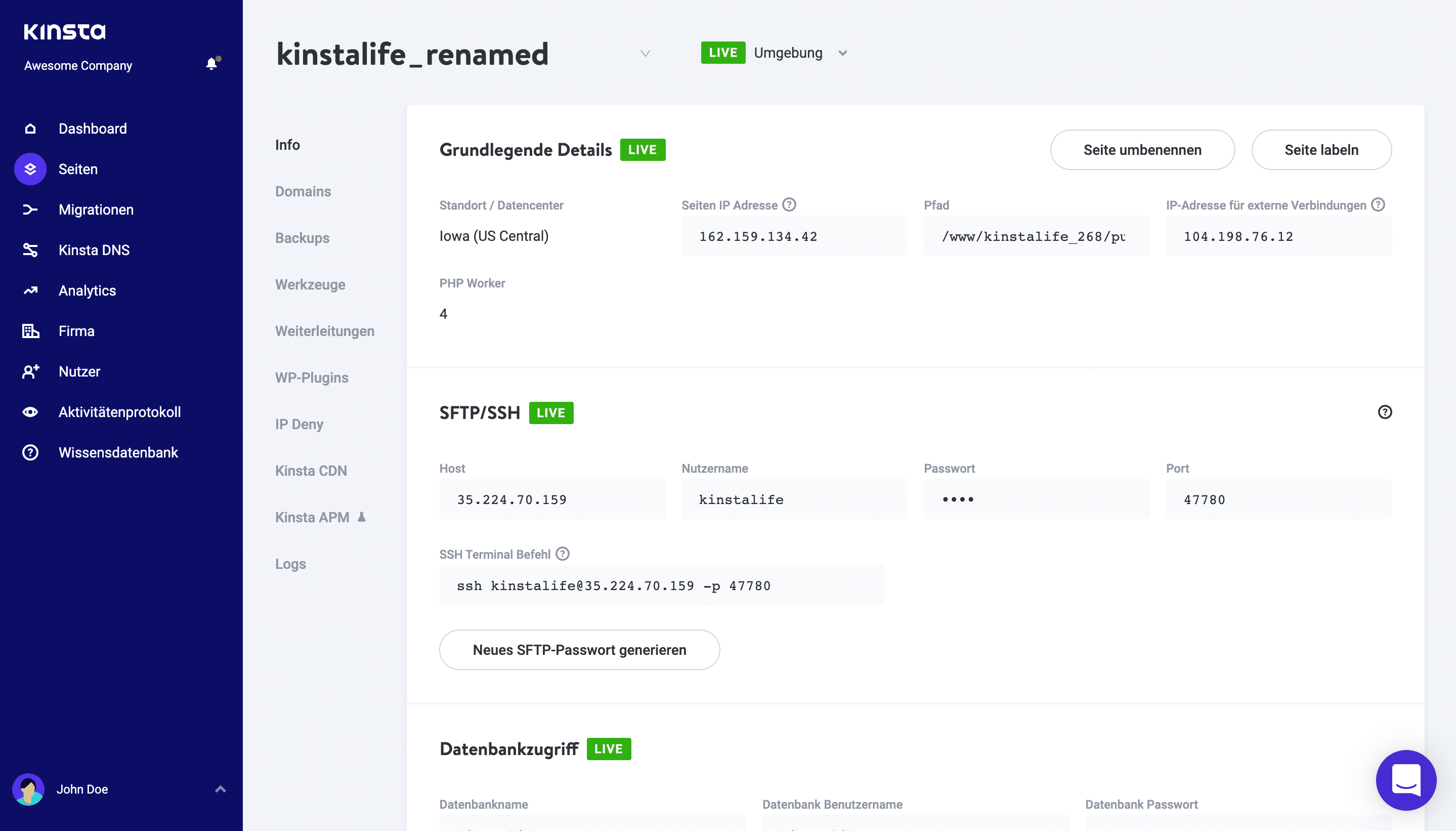Click the Seiten IP address field 162.159.134.42
1456x831 pixels.
794,236
